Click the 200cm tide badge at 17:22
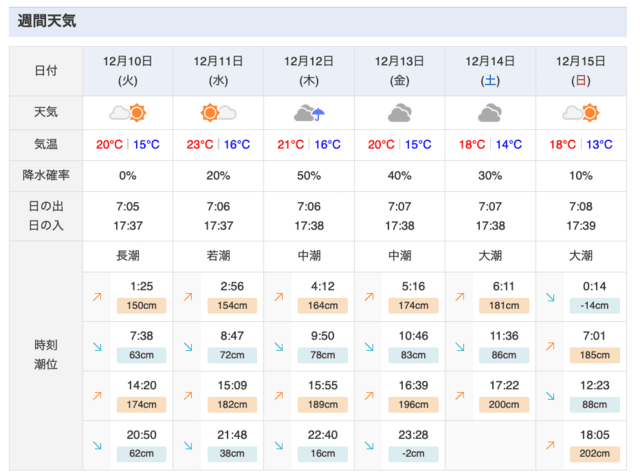This screenshot has height=476, width=640. point(504,405)
